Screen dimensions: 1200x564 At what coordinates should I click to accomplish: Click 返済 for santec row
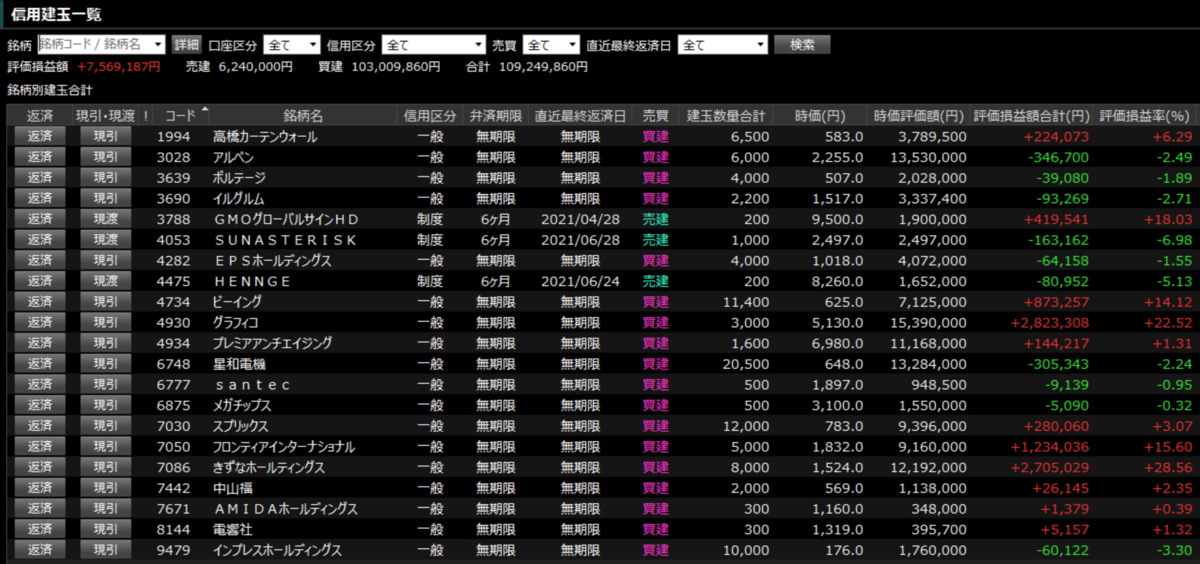(40, 384)
